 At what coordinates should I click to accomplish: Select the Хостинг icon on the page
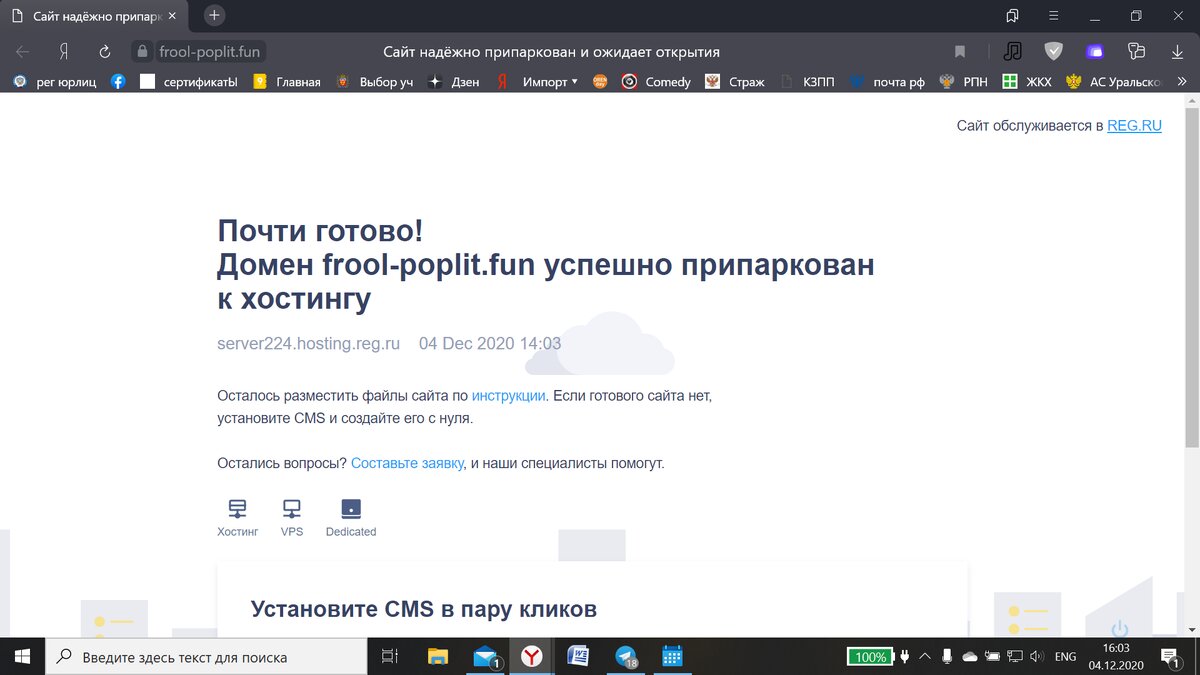[237, 508]
